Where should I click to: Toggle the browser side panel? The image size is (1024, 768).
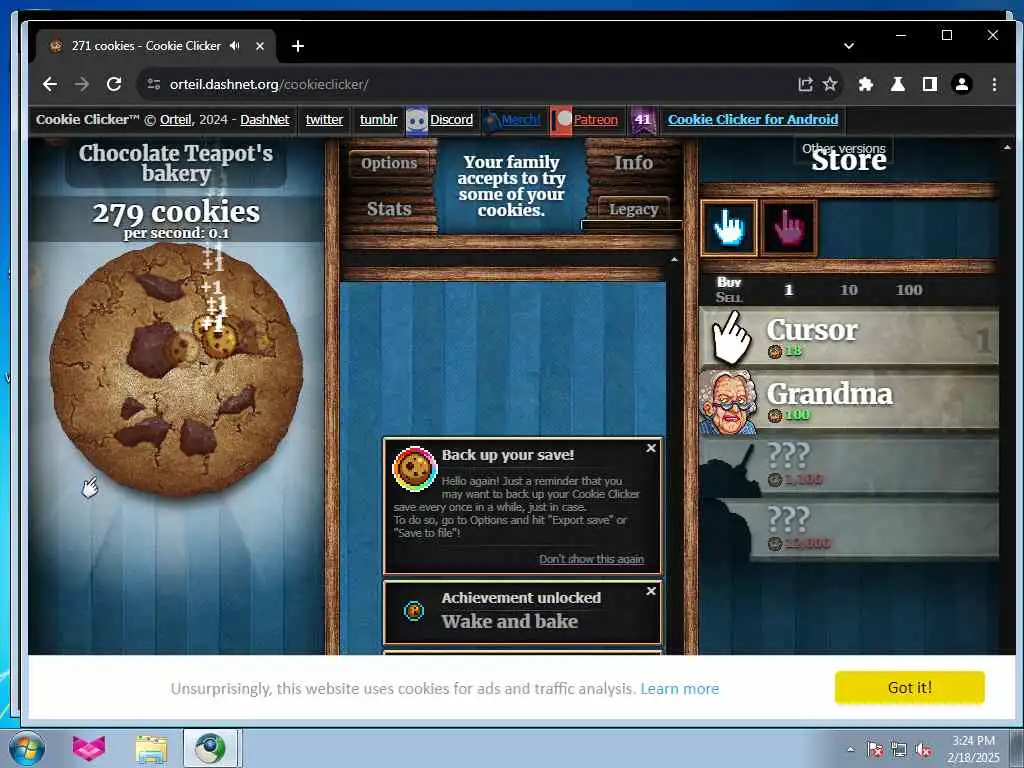pyautogui.click(x=930, y=84)
